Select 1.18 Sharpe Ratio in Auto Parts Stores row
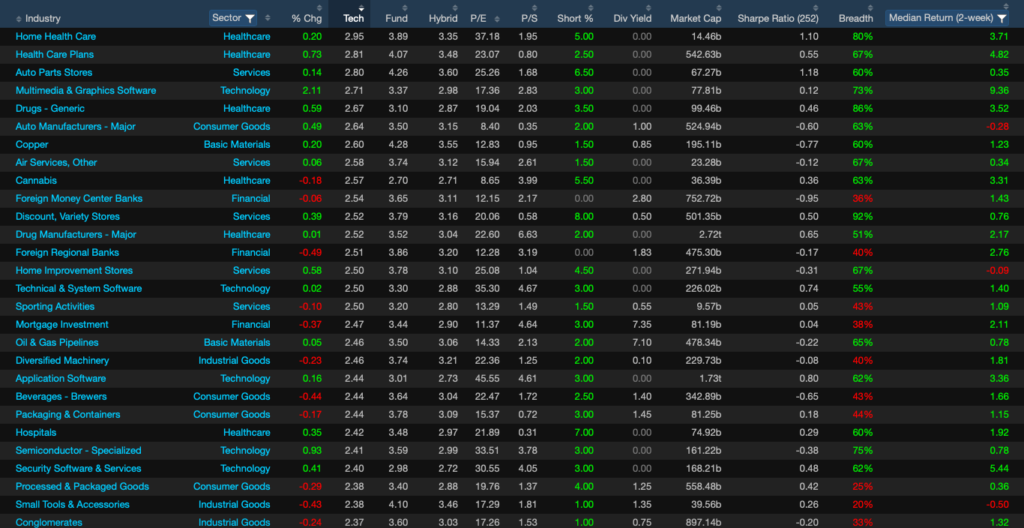This screenshot has width=1024, height=528. 810,73
